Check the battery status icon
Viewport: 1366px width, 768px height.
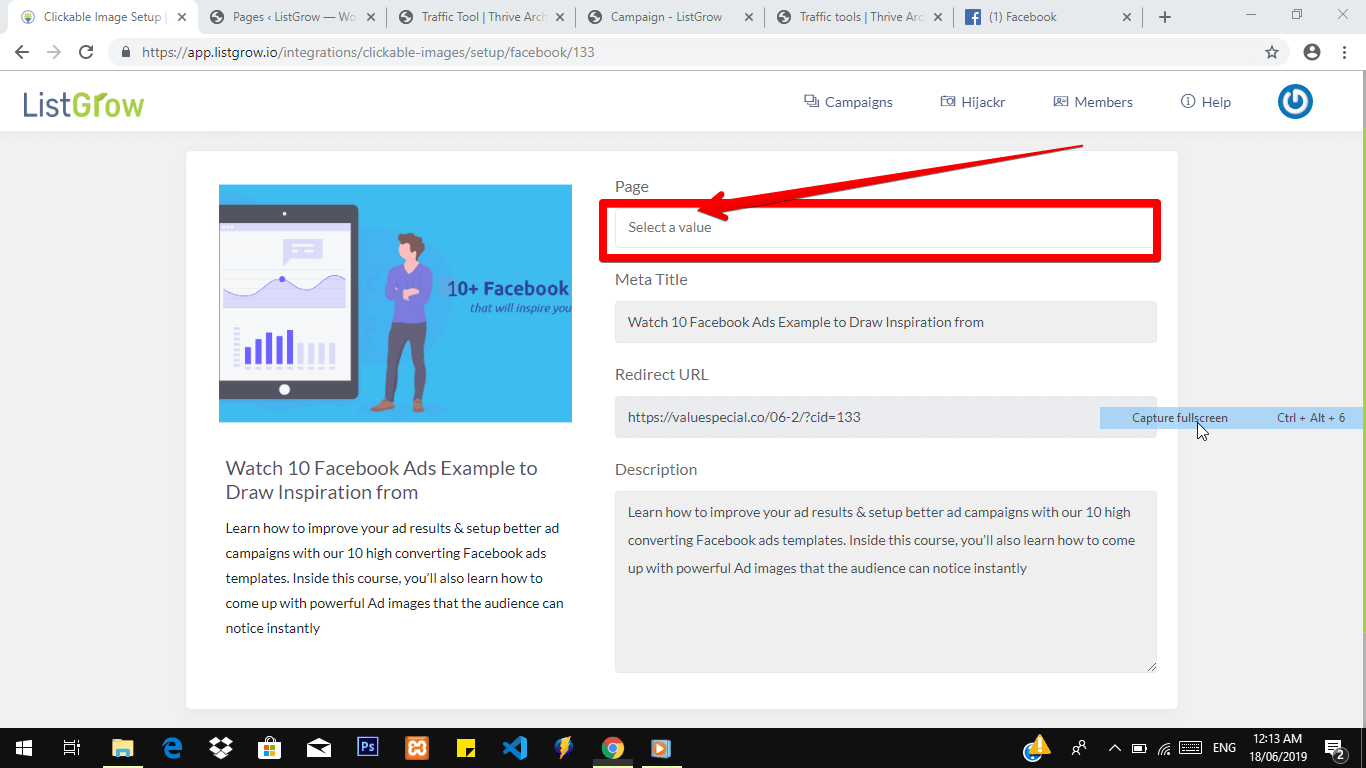pos(1139,748)
